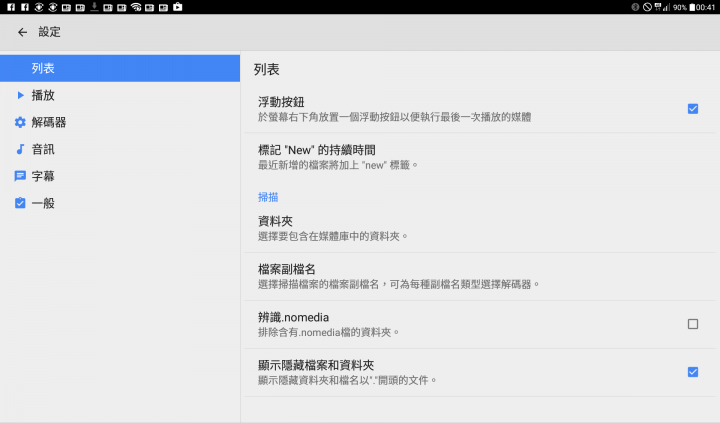Image resolution: width=720 pixels, height=423 pixels.
Task: Tap the do-not-disturb circle status icon
Action: [647, 7]
